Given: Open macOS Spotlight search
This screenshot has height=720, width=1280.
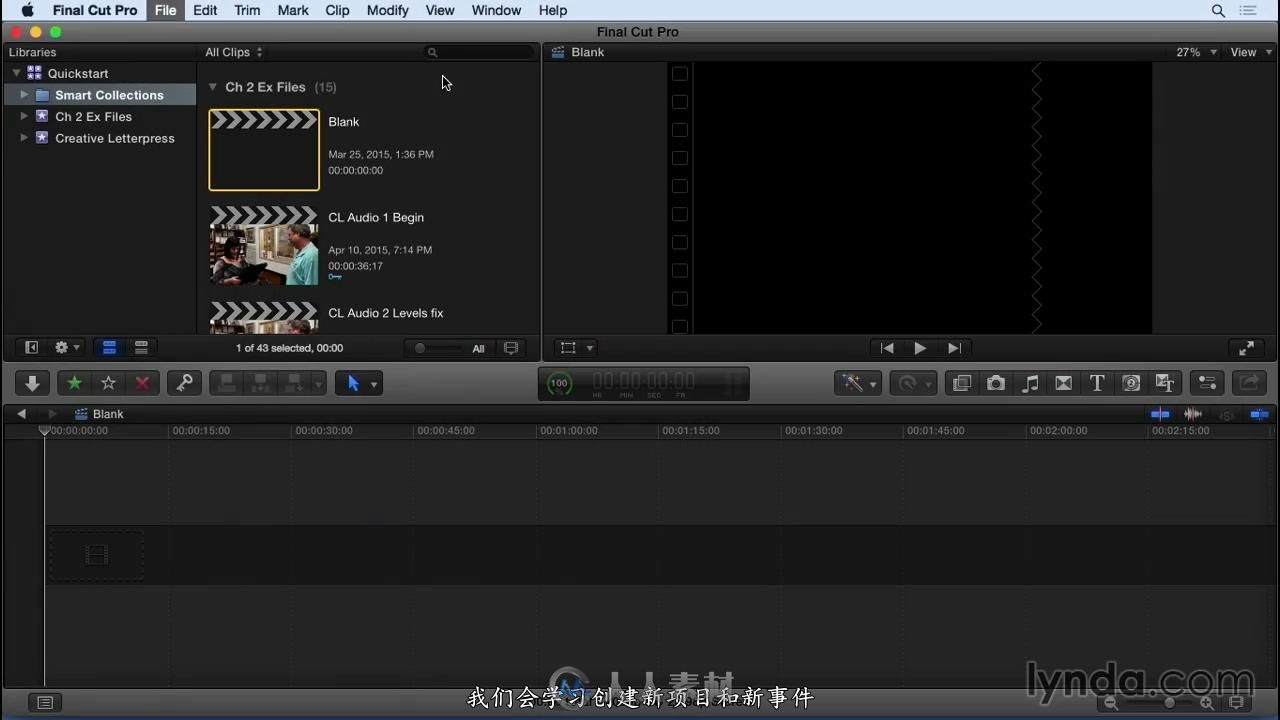Looking at the screenshot, I should 1218,10.
